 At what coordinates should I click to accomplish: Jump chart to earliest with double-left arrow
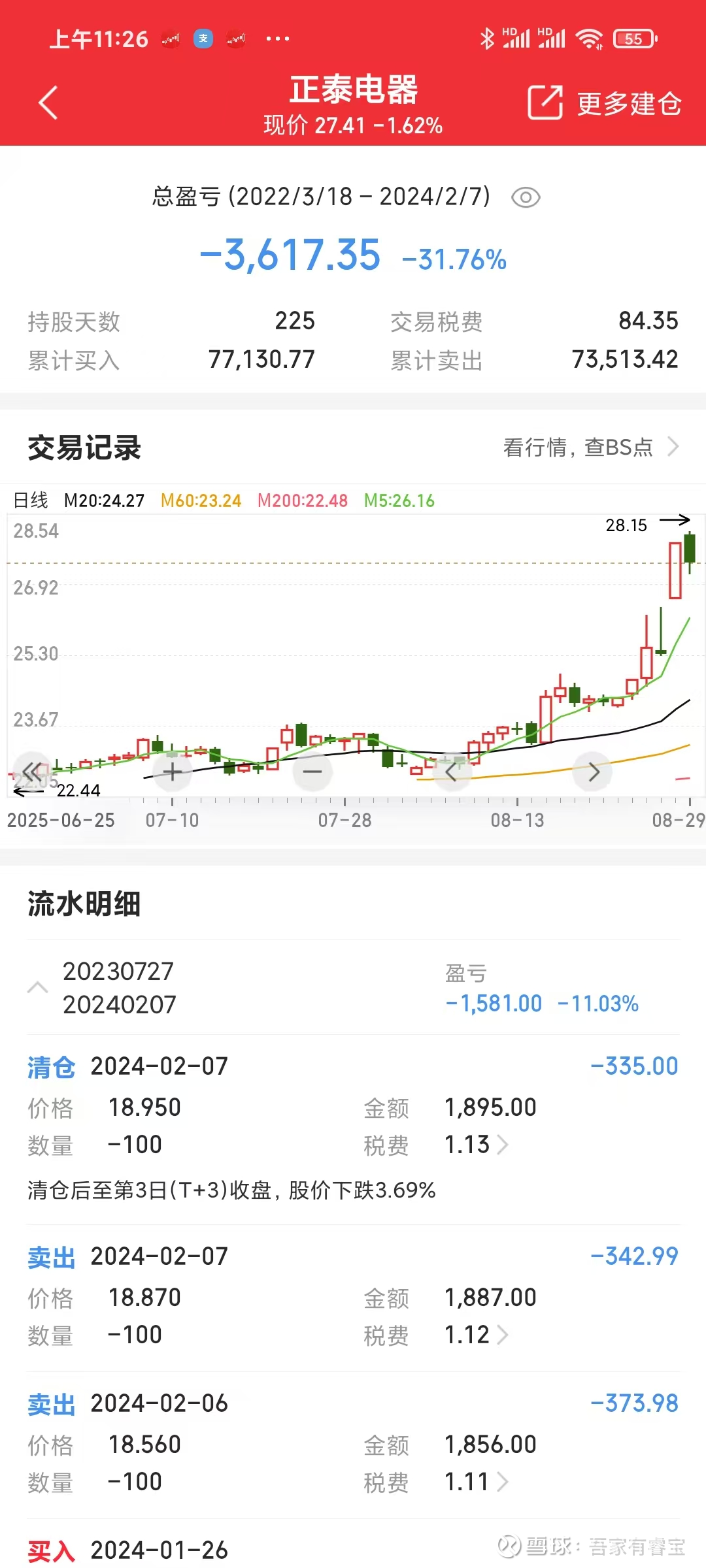coord(31,771)
